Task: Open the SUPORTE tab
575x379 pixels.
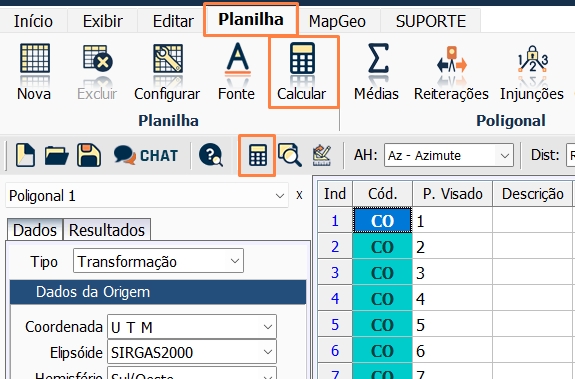Action: point(431,21)
